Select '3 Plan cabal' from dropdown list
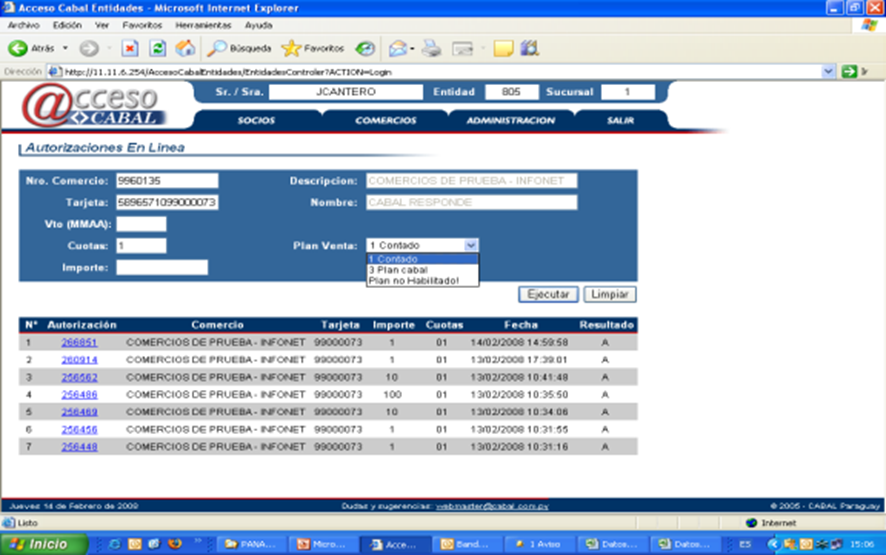The height and width of the screenshot is (555, 886). point(397,270)
